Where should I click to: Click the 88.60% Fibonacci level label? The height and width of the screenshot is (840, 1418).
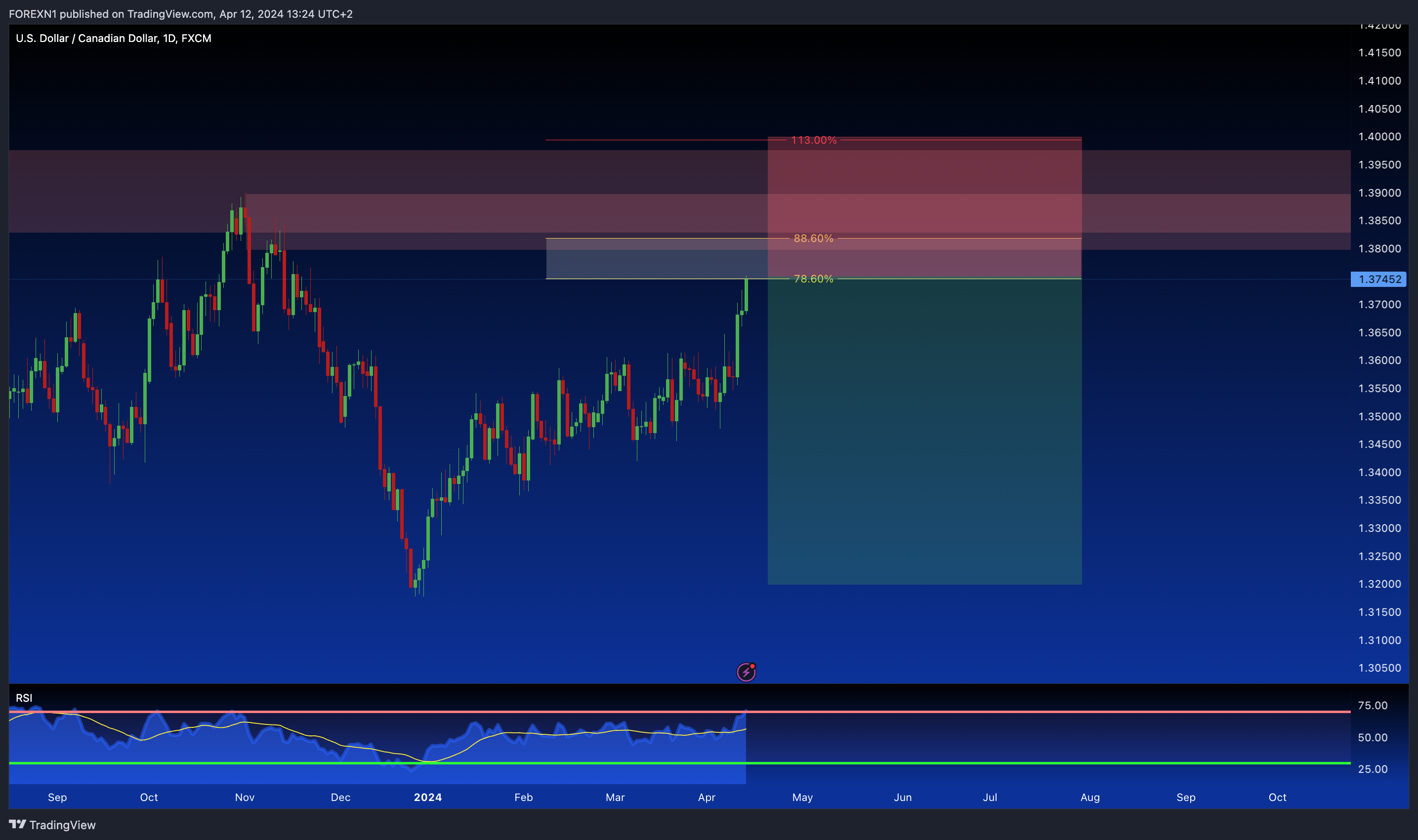(x=813, y=239)
